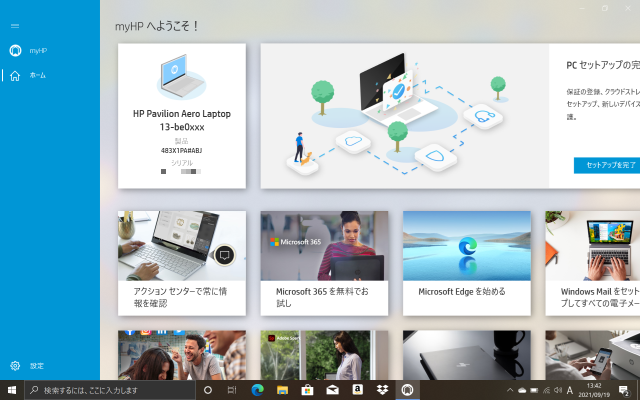The image size is (640, 400).
Task: Click myHP app icon in taskbar
Action: coord(407,390)
